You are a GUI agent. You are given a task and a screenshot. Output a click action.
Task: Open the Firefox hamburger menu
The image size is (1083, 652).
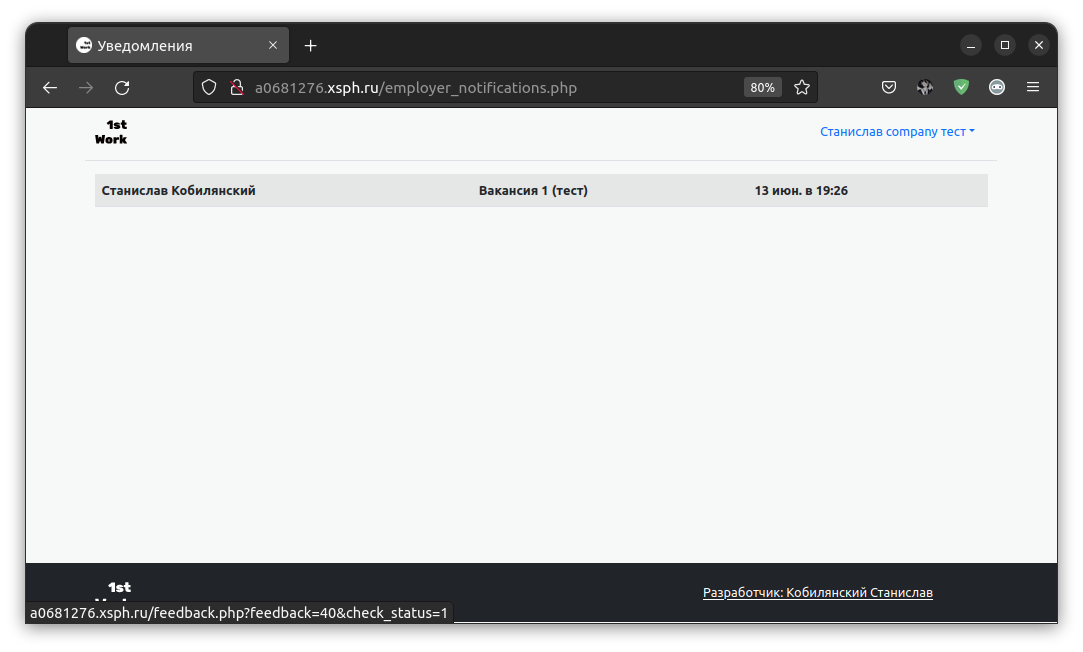tap(1033, 87)
